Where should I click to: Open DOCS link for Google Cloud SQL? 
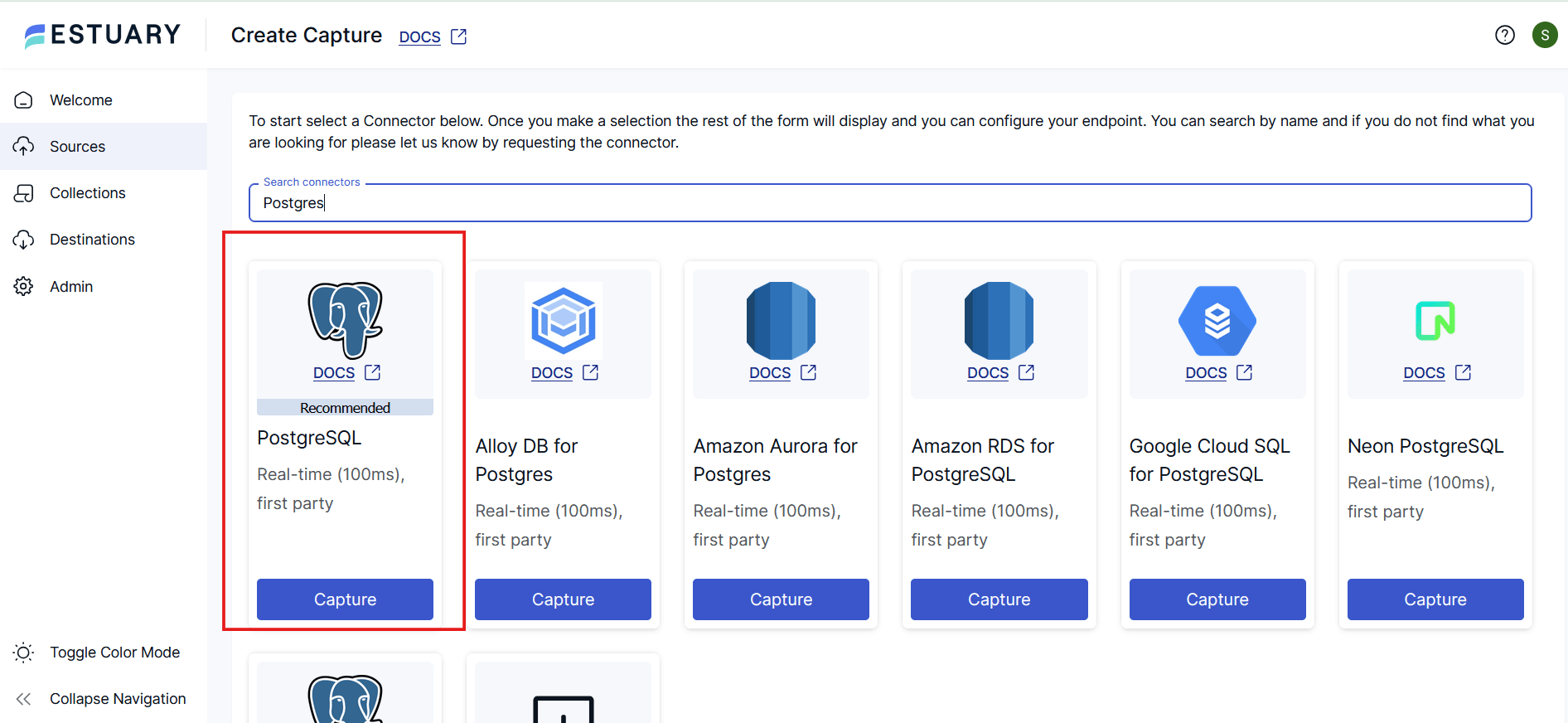pos(1206,373)
